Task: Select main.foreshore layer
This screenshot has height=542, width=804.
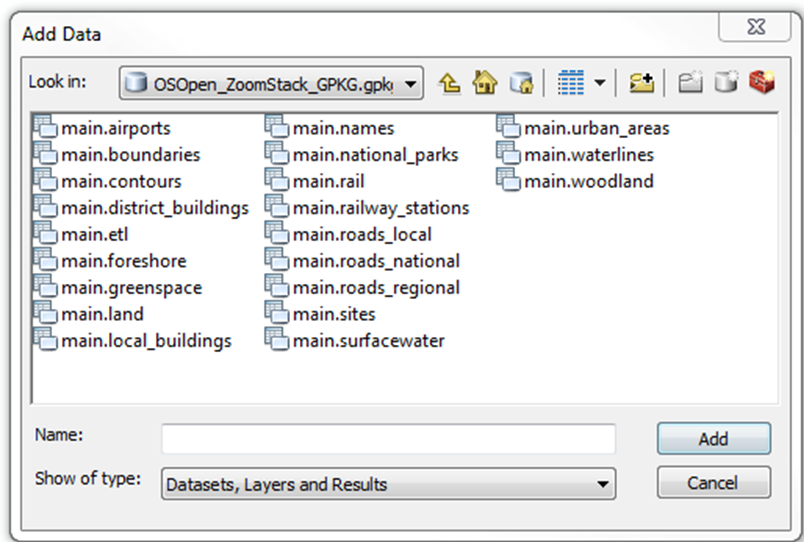Action: pos(110,261)
